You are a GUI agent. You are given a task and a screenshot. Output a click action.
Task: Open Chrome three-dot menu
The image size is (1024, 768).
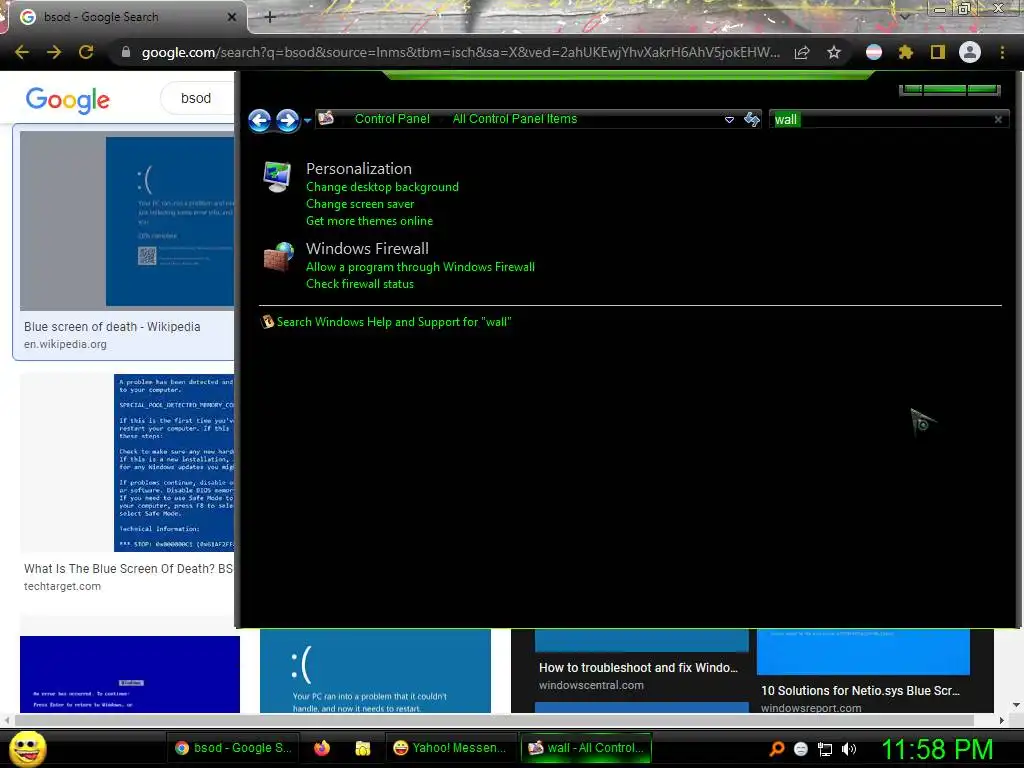pyautogui.click(x=1002, y=52)
